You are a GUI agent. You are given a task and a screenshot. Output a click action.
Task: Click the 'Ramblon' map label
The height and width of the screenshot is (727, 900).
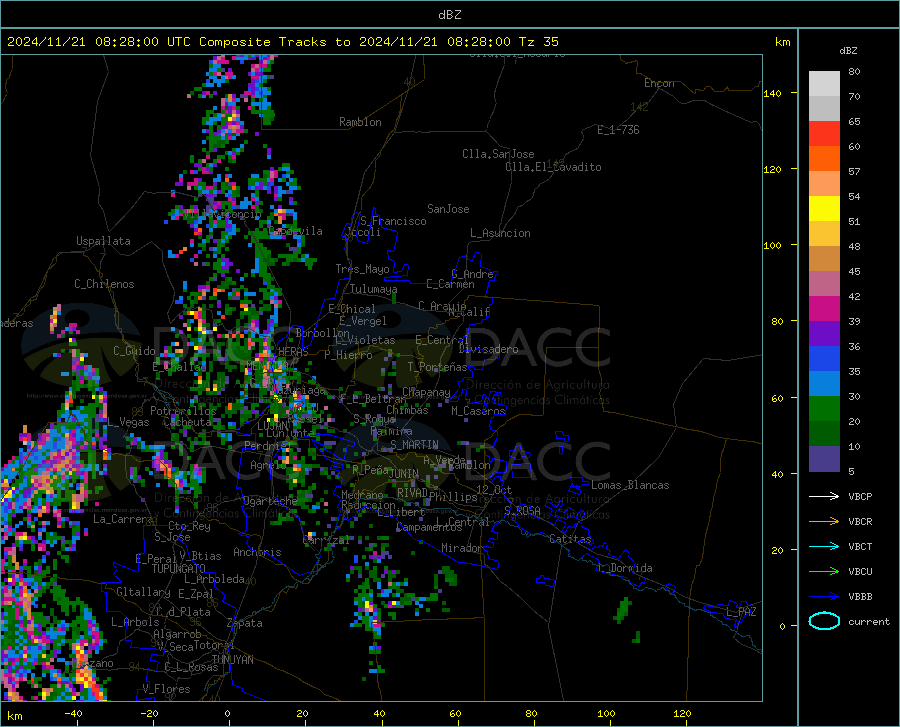pos(360,122)
